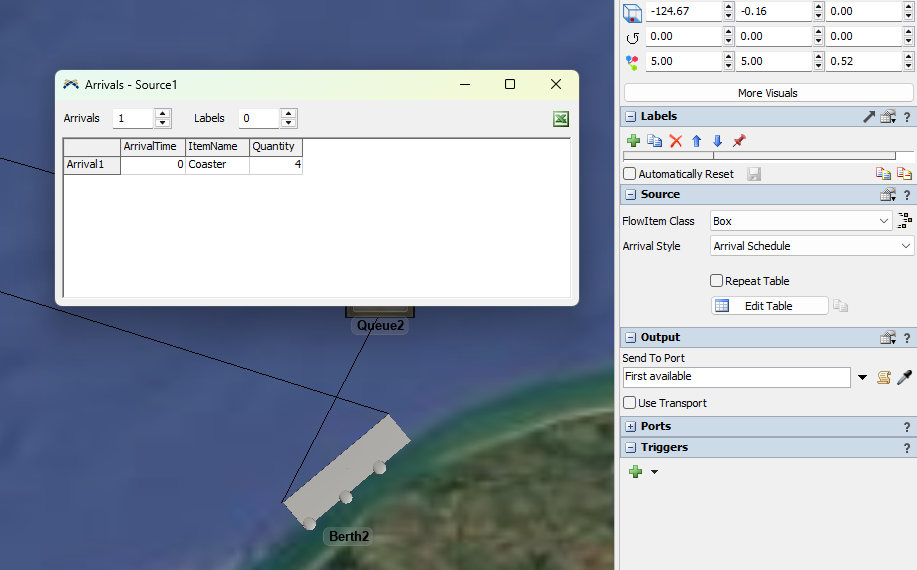The height and width of the screenshot is (570, 917).
Task: Expand the Ports section
Action: coord(630,427)
